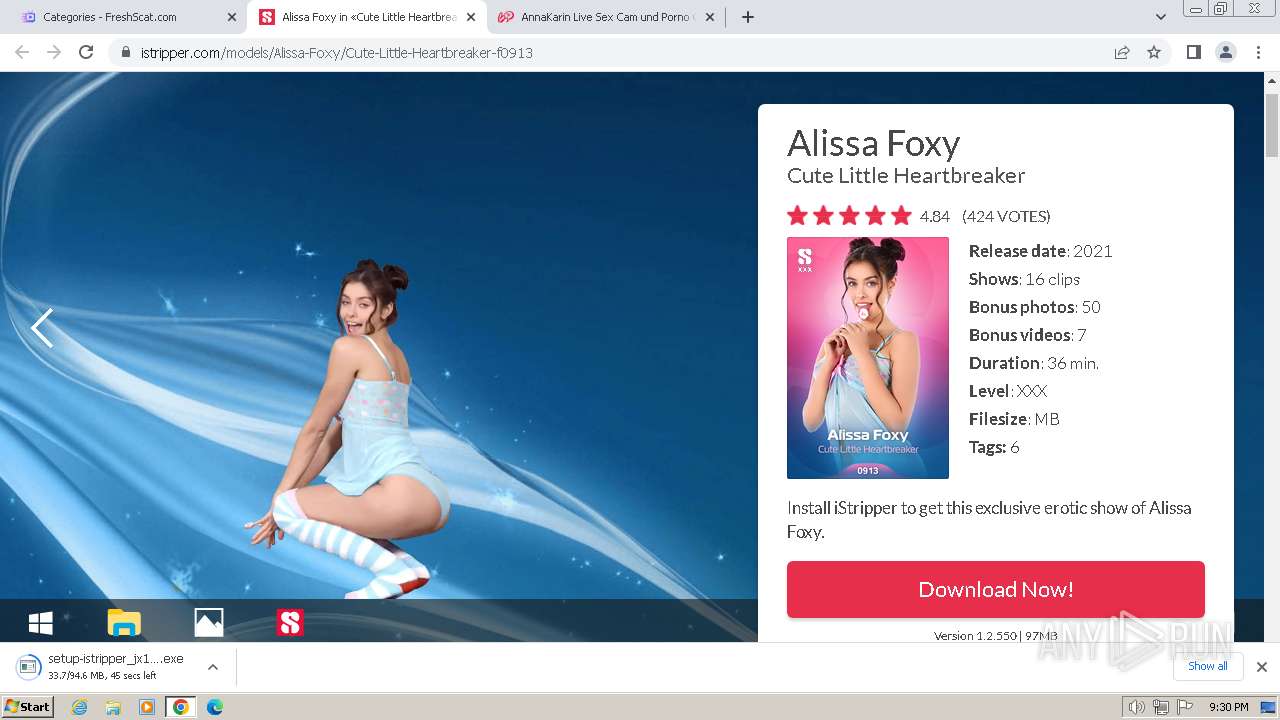Select the Alissa Foxy browser tab
1280x720 pixels.
click(367, 17)
